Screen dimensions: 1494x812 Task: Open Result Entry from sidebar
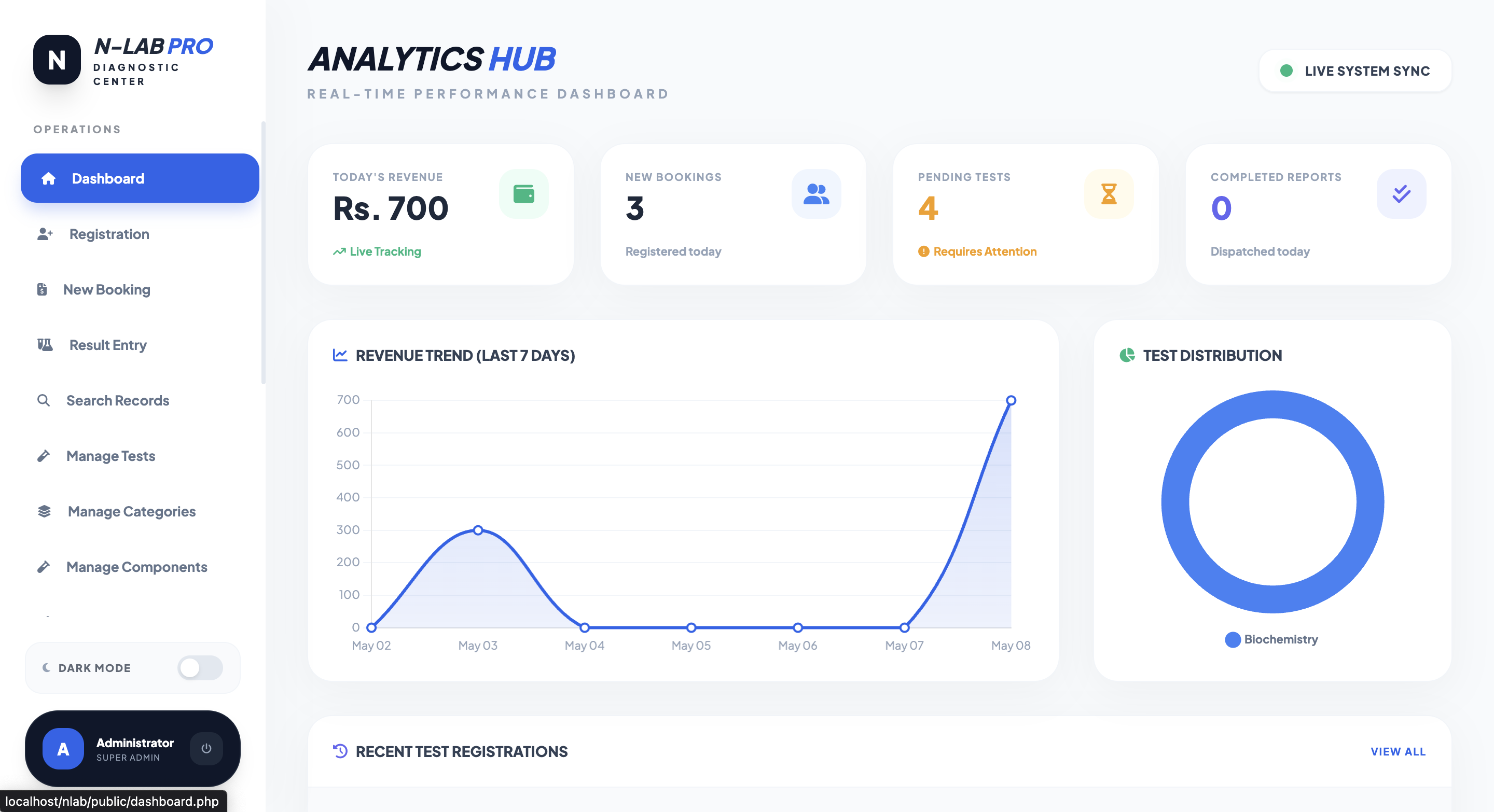[140, 345]
